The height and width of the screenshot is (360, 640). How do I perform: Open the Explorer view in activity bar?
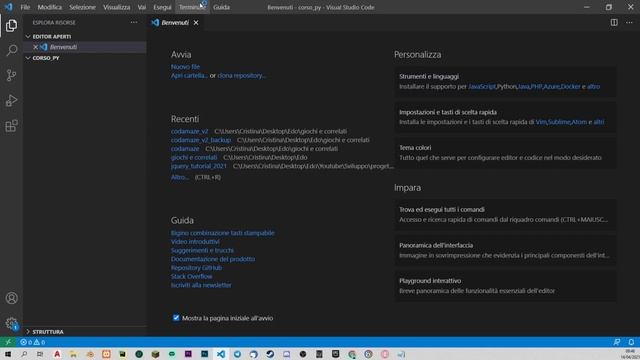click(x=11, y=26)
